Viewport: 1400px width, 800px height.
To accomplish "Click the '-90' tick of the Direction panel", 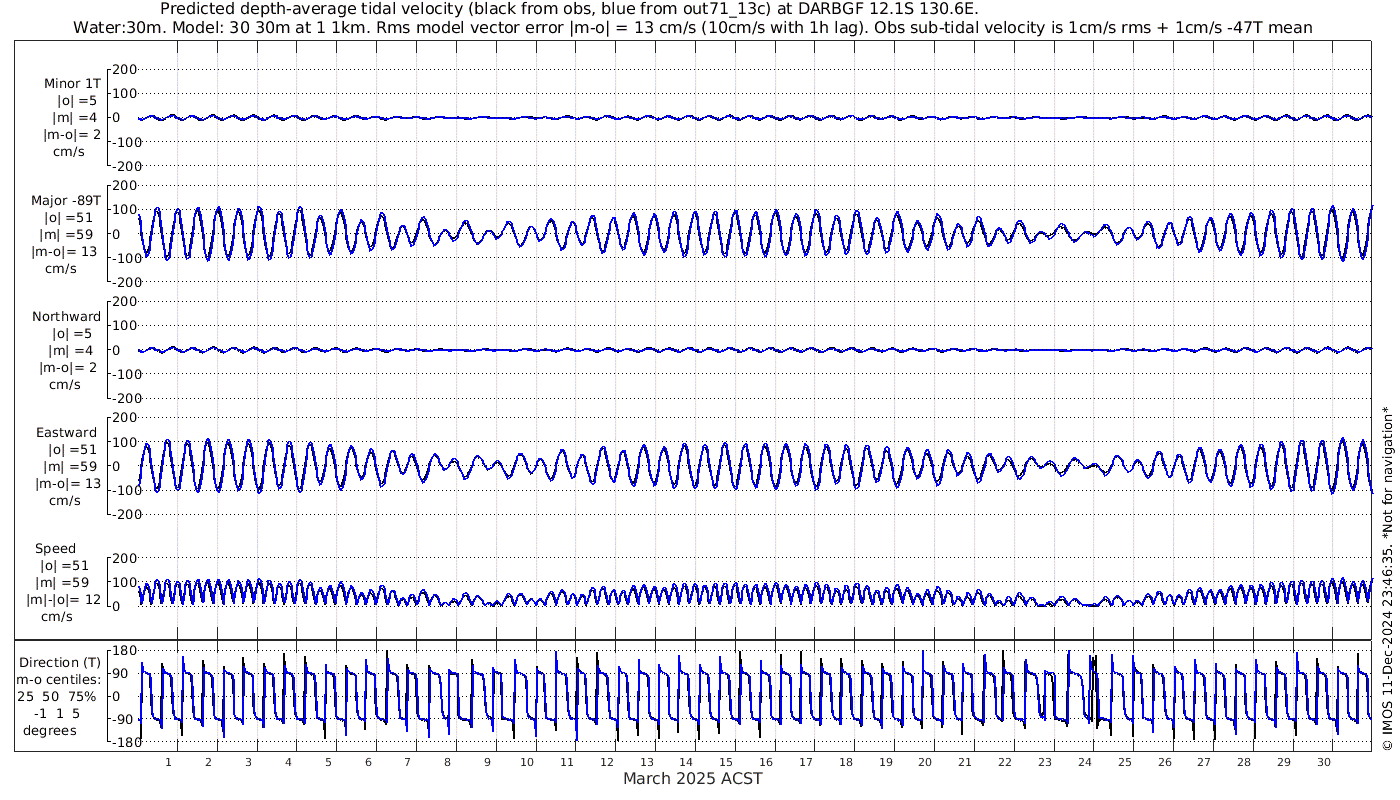I will 123,719.
